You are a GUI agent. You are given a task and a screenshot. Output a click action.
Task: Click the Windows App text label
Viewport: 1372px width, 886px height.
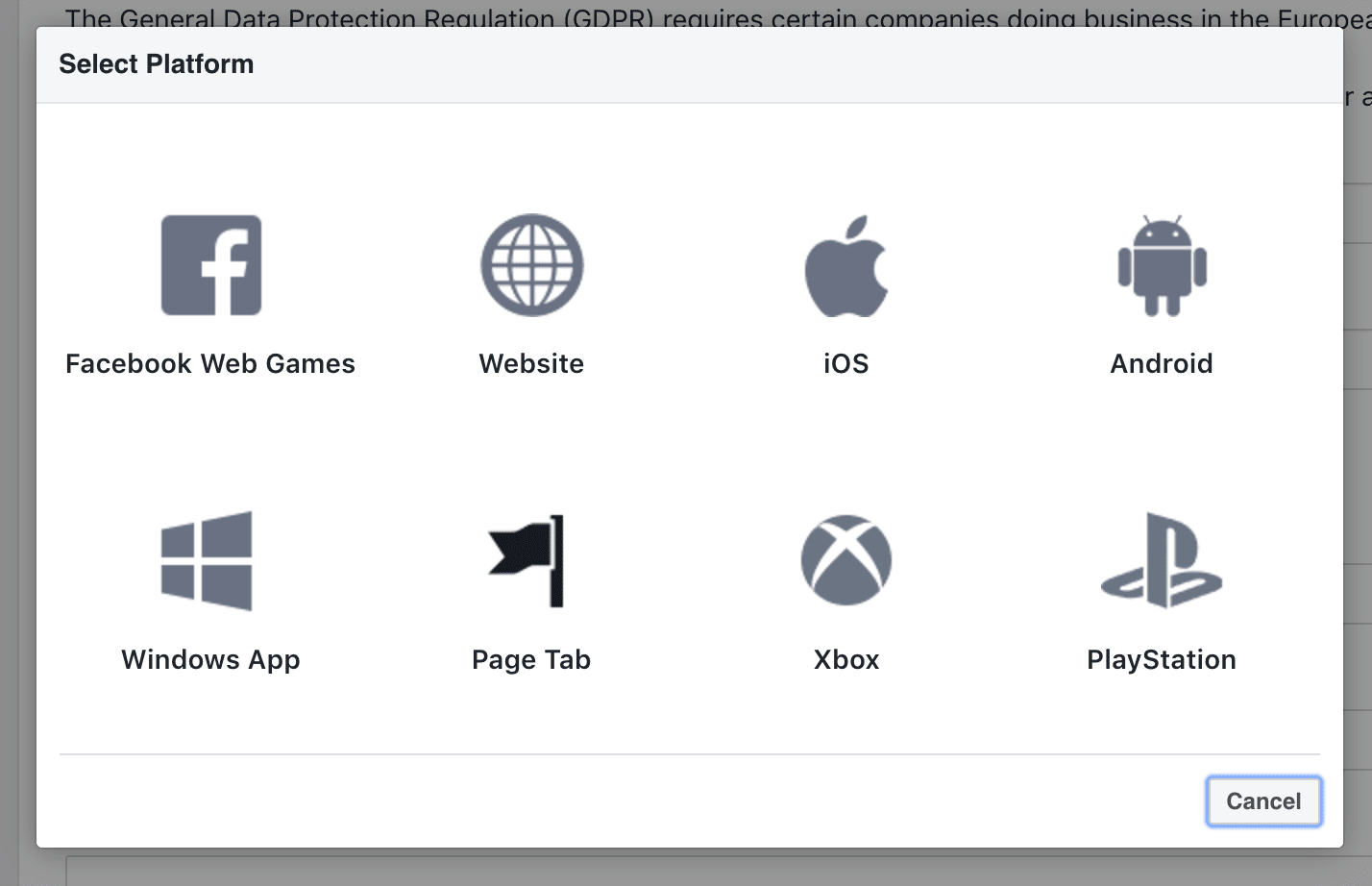pyautogui.click(x=210, y=659)
